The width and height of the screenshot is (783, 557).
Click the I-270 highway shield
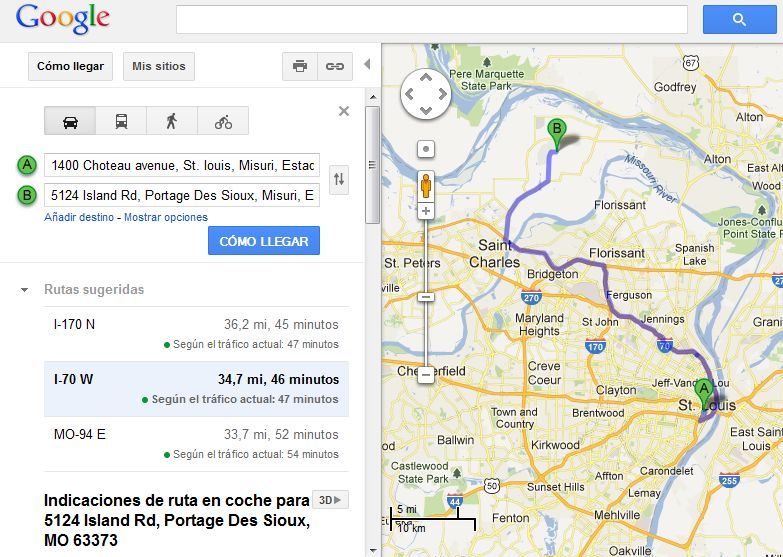531,296
